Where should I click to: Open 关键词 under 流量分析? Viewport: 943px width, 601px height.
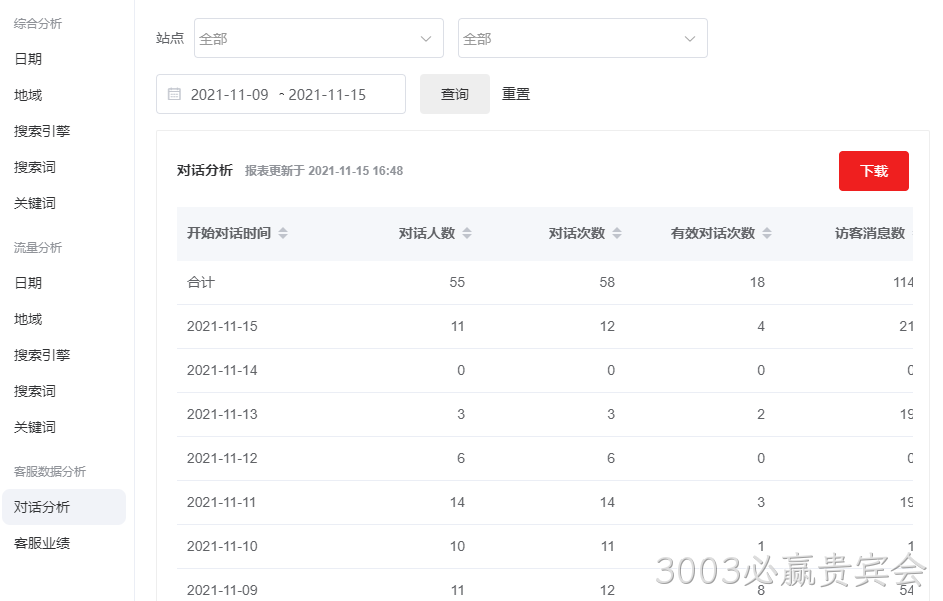tap(35, 427)
